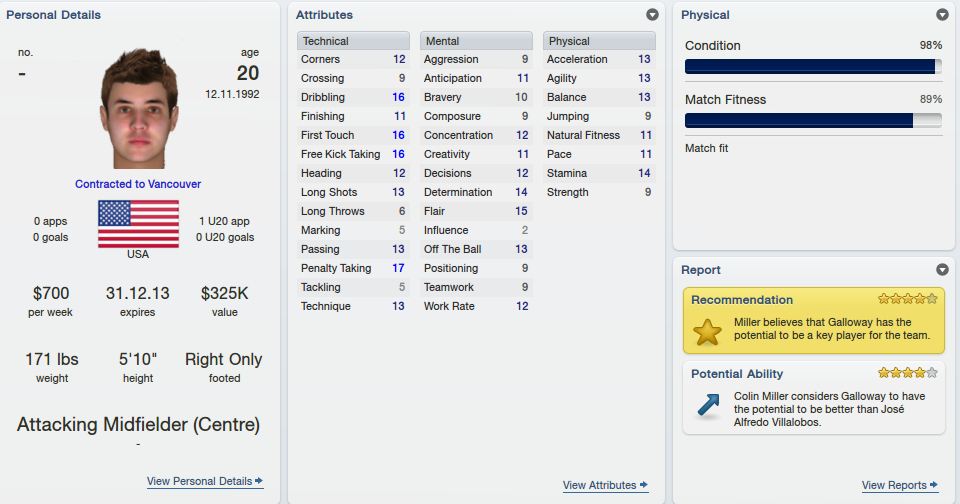
Task: Click the Potential Ability star rating
Action: tap(907, 372)
